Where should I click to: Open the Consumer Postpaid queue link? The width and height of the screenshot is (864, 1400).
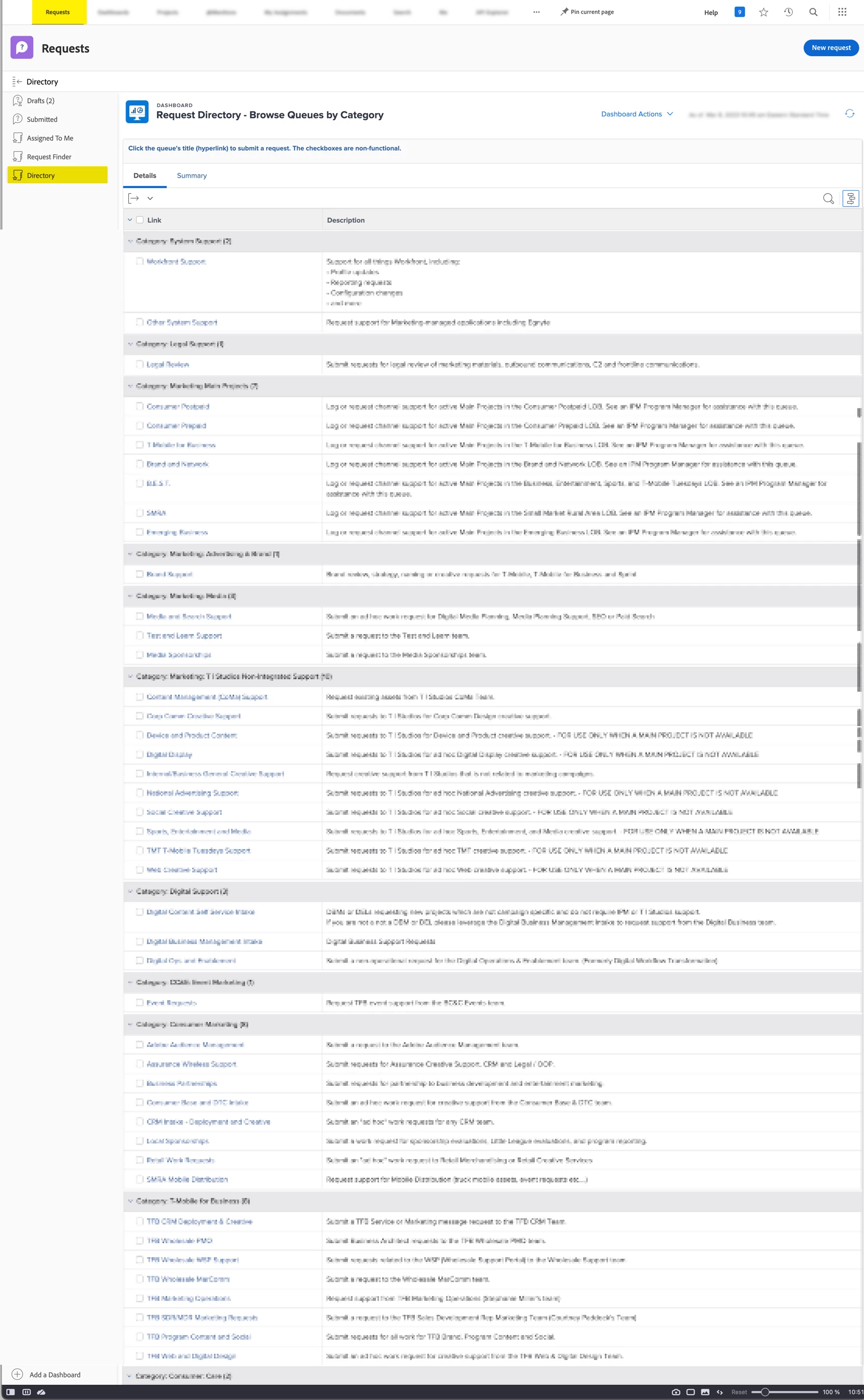(178, 407)
